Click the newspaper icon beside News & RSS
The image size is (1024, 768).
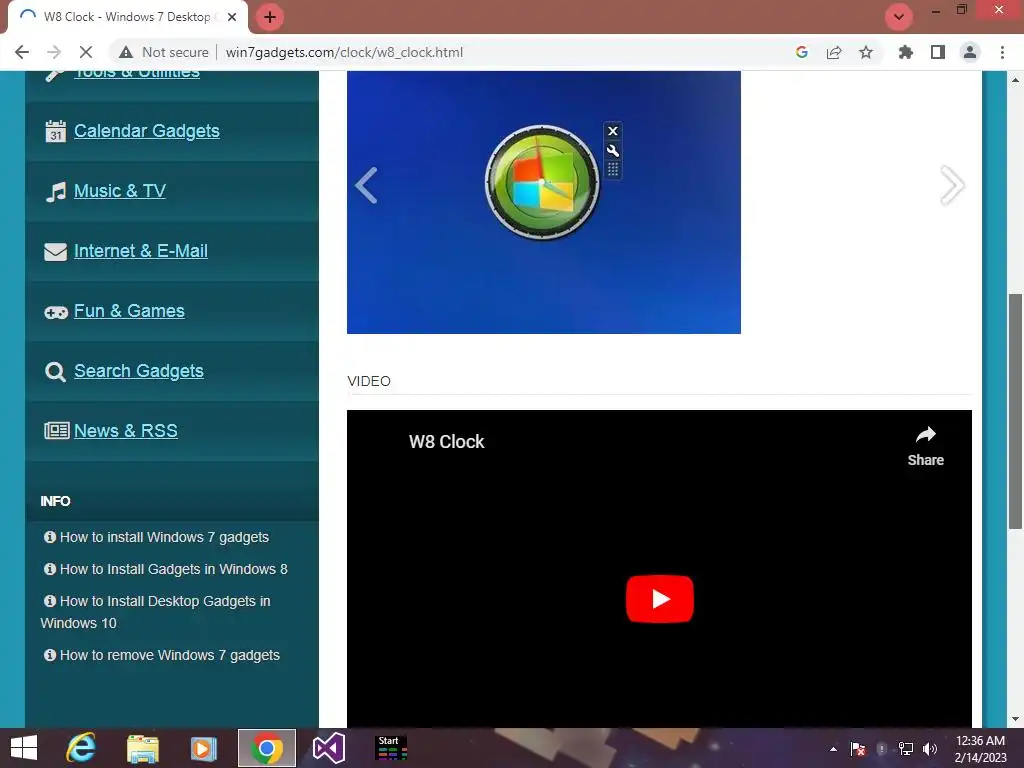56,430
